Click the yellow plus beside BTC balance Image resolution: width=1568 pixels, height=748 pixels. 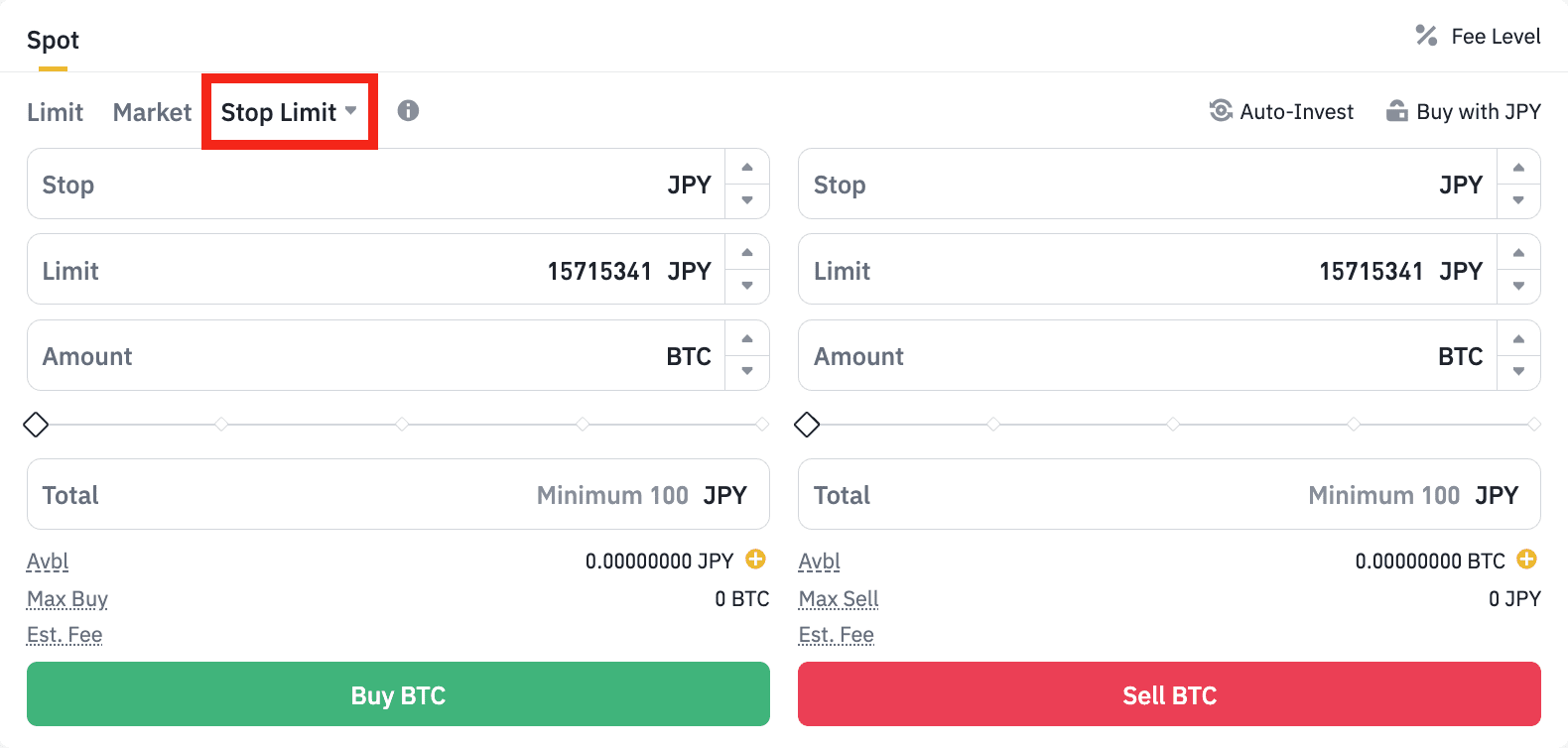(x=1526, y=560)
